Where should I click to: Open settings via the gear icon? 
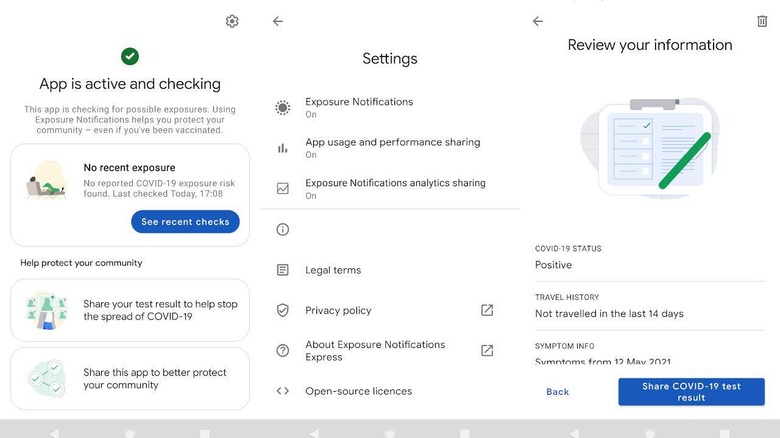click(232, 21)
